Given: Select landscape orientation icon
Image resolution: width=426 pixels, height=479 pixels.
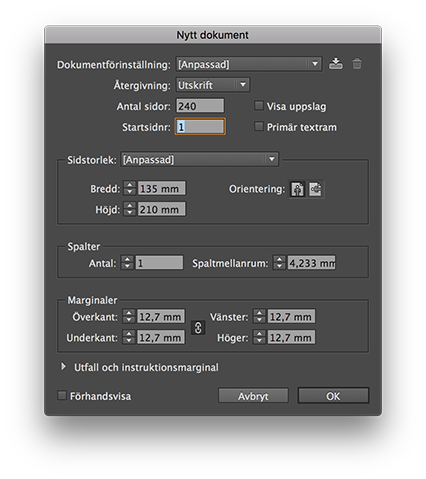Looking at the screenshot, I should click(315, 189).
